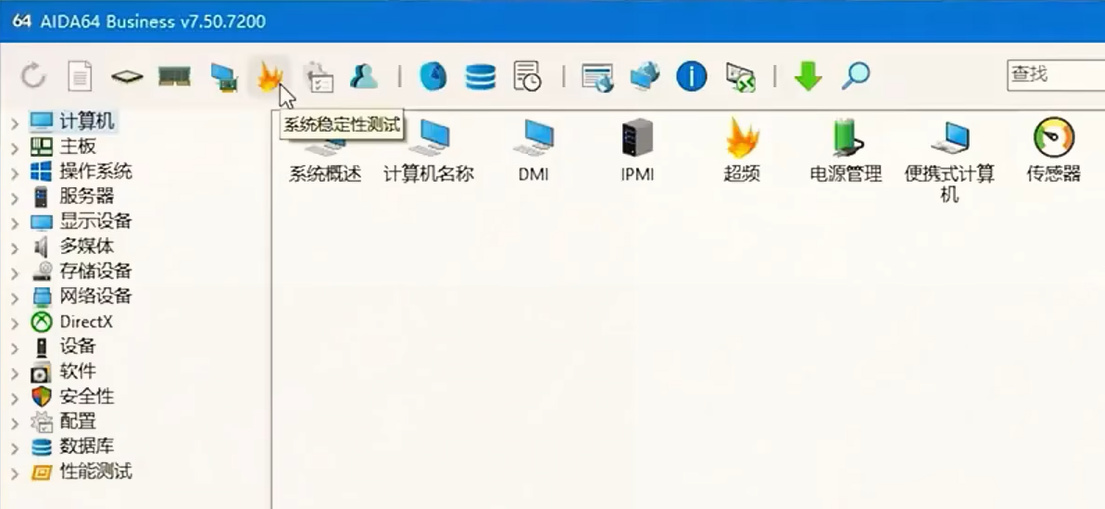Expand the 数据库 tree node chevron
Image resolution: width=1105 pixels, height=509 pixels.
pyautogui.click(x=15, y=448)
